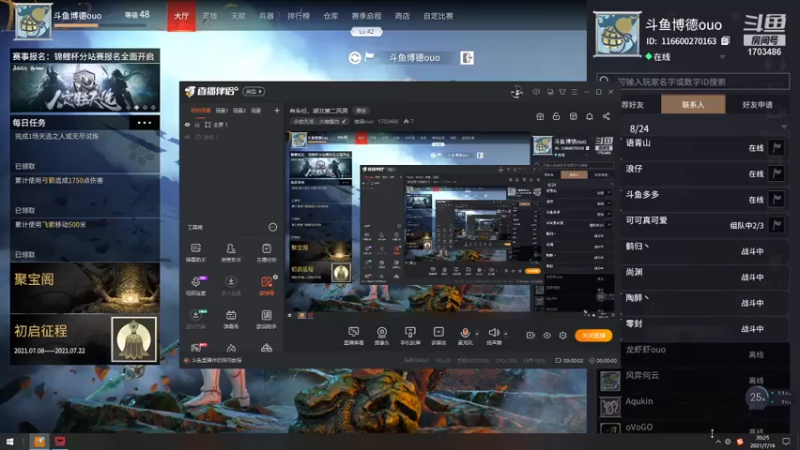Open streaming settings gear icon
Image resolution: width=800 pixels, height=450 pixels.
(x=563, y=335)
